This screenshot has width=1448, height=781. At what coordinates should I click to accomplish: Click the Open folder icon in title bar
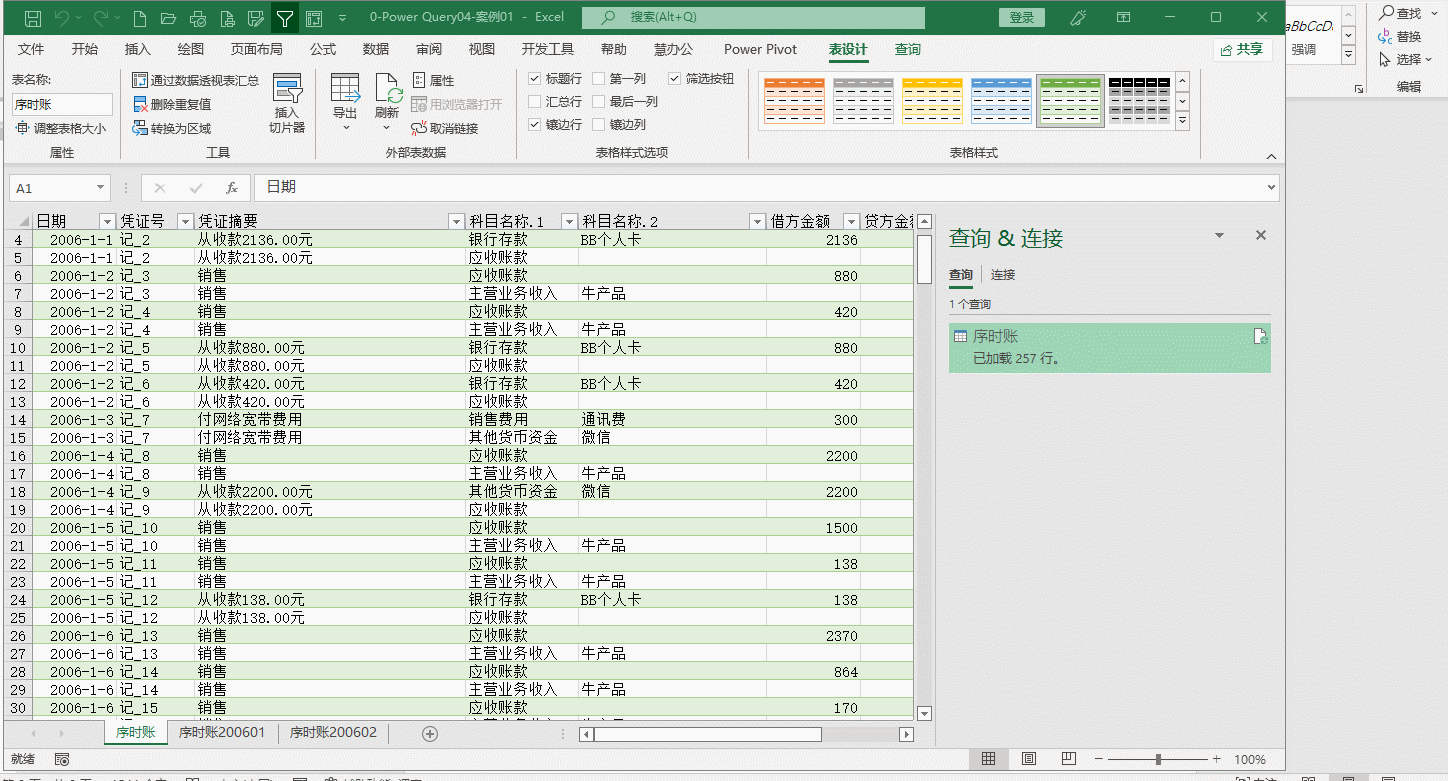click(168, 18)
